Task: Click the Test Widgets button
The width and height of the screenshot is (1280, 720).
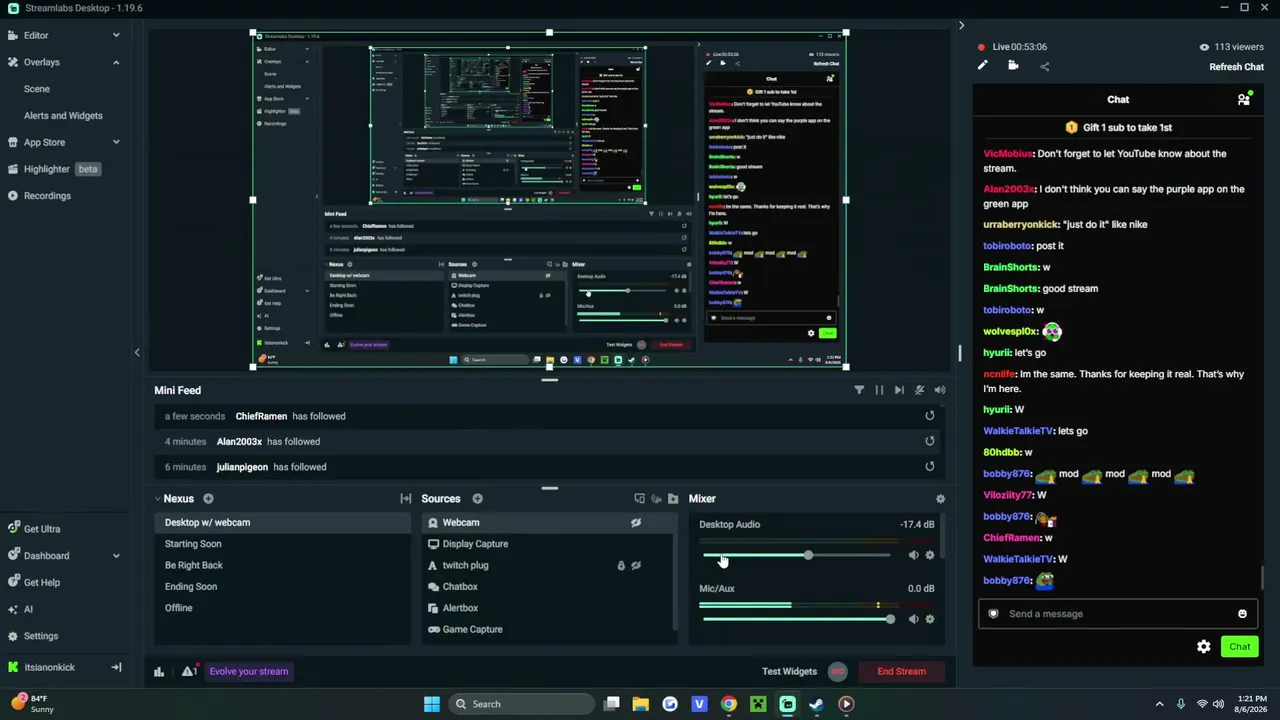Action: [790, 672]
